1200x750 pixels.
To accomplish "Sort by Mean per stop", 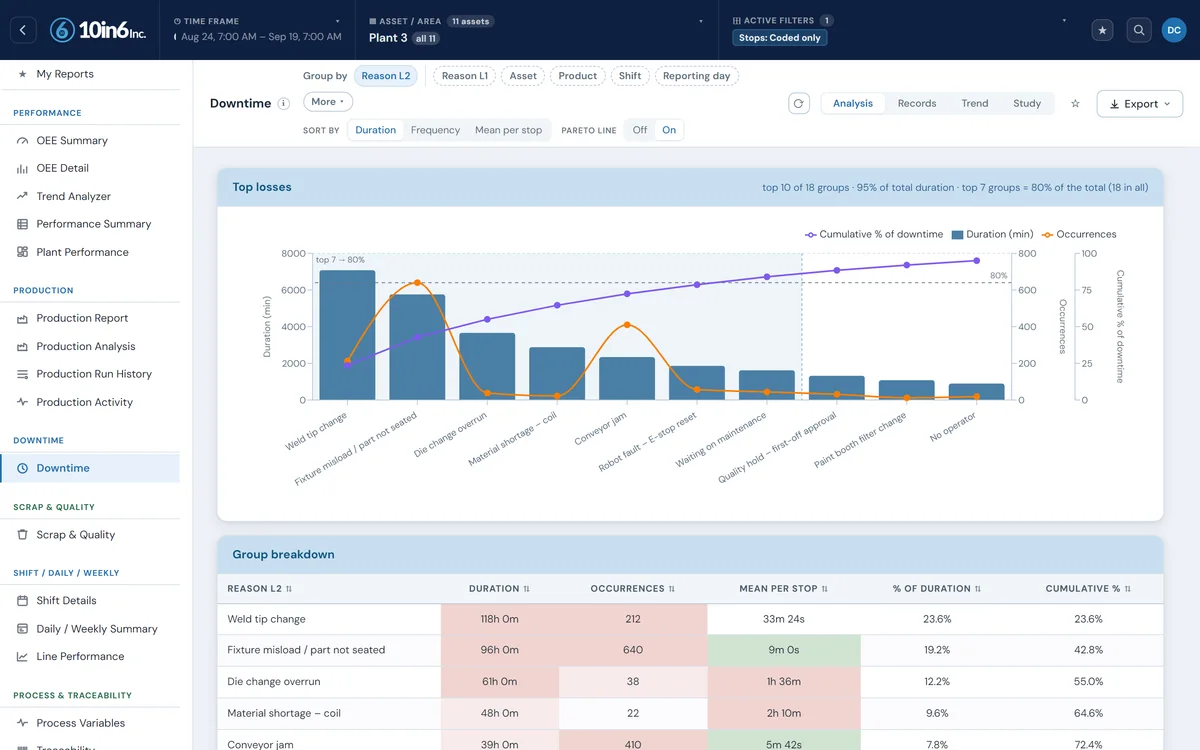I will coord(508,130).
